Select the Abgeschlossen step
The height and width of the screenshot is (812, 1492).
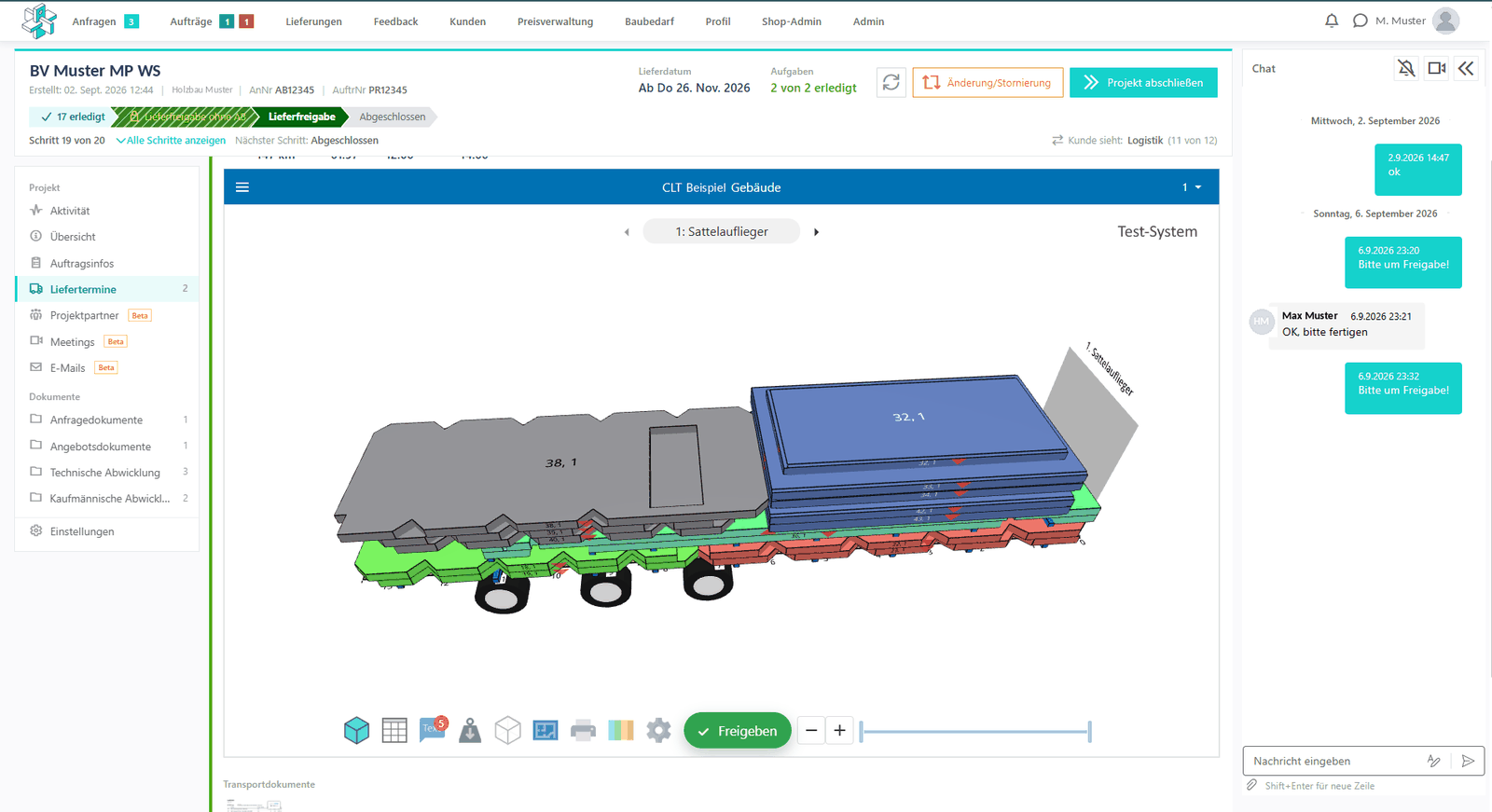[x=393, y=117]
